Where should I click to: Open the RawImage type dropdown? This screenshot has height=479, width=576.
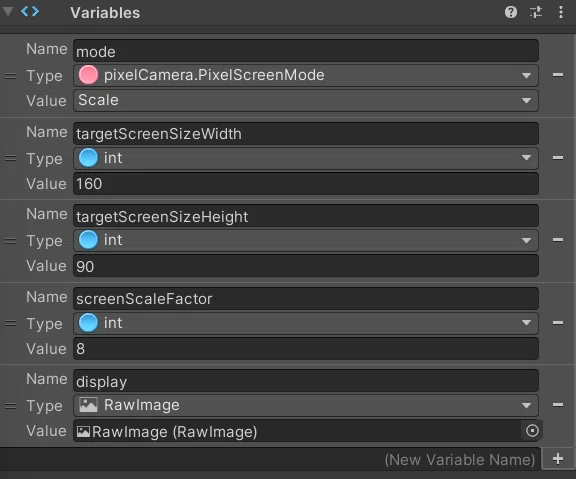click(x=306, y=406)
